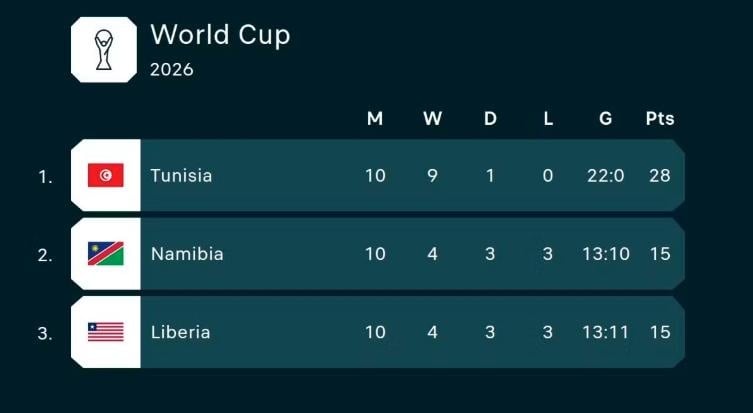Sort by the M matches column header

pos(375,118)
